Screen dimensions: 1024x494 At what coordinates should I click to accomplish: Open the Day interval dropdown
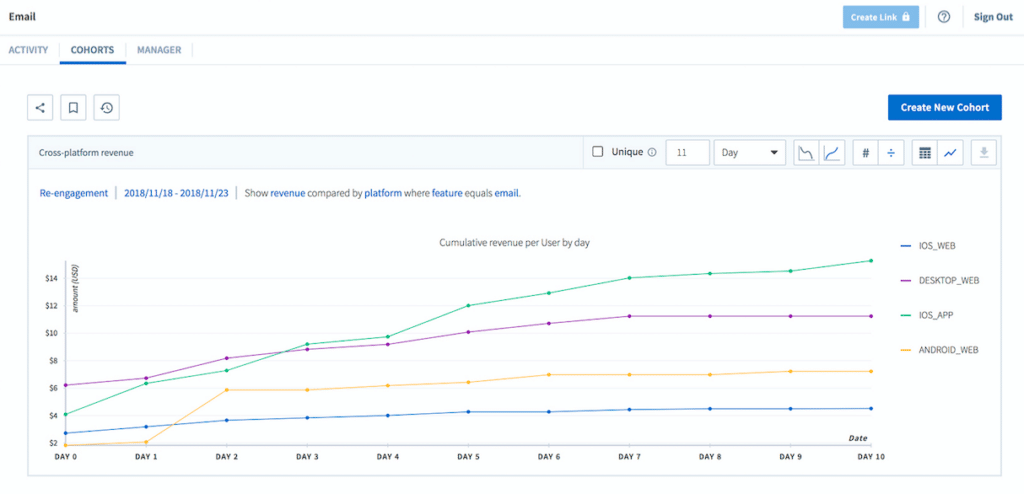click(x=750, y=153)
